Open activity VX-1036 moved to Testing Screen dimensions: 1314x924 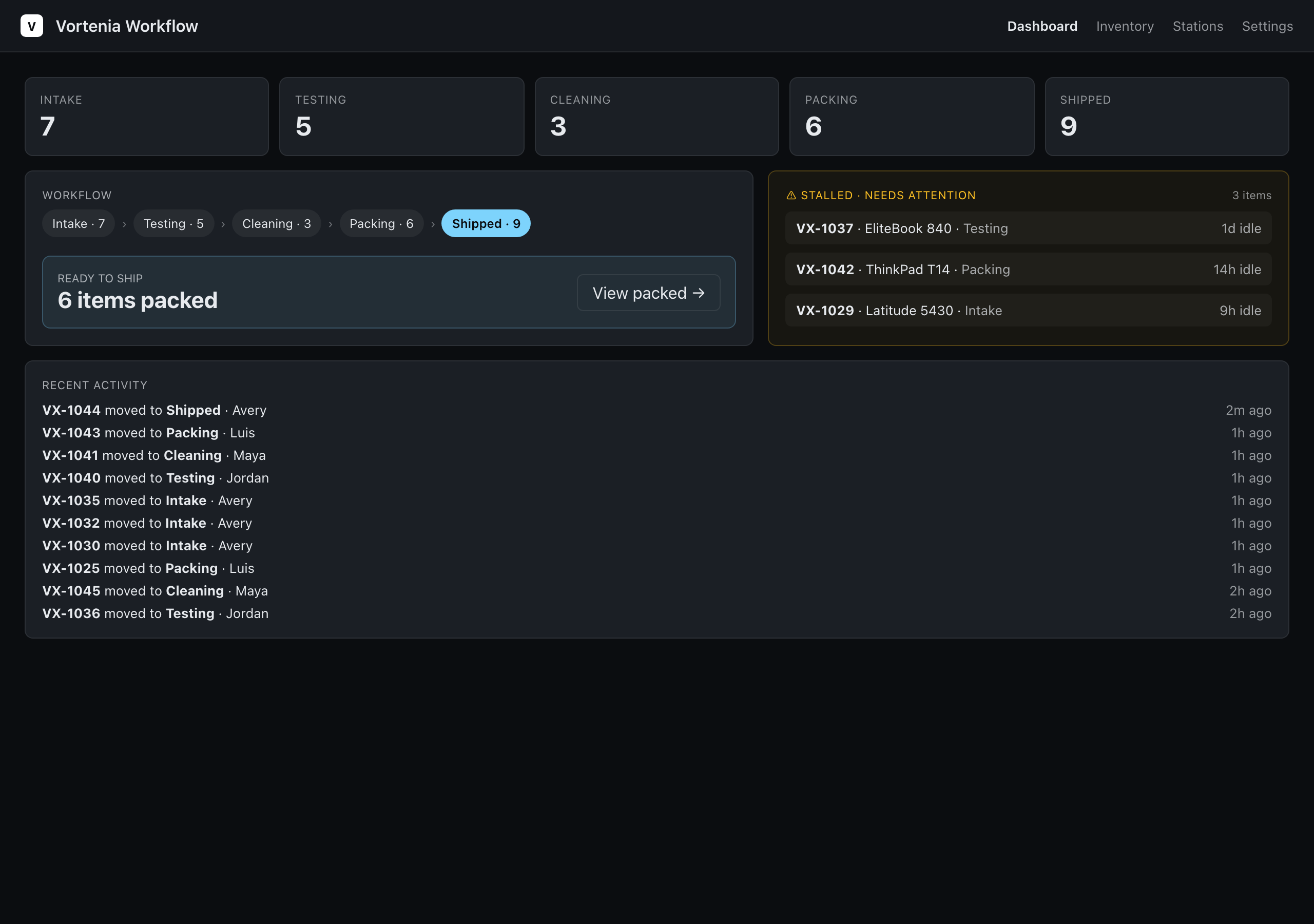coord(656,614)
